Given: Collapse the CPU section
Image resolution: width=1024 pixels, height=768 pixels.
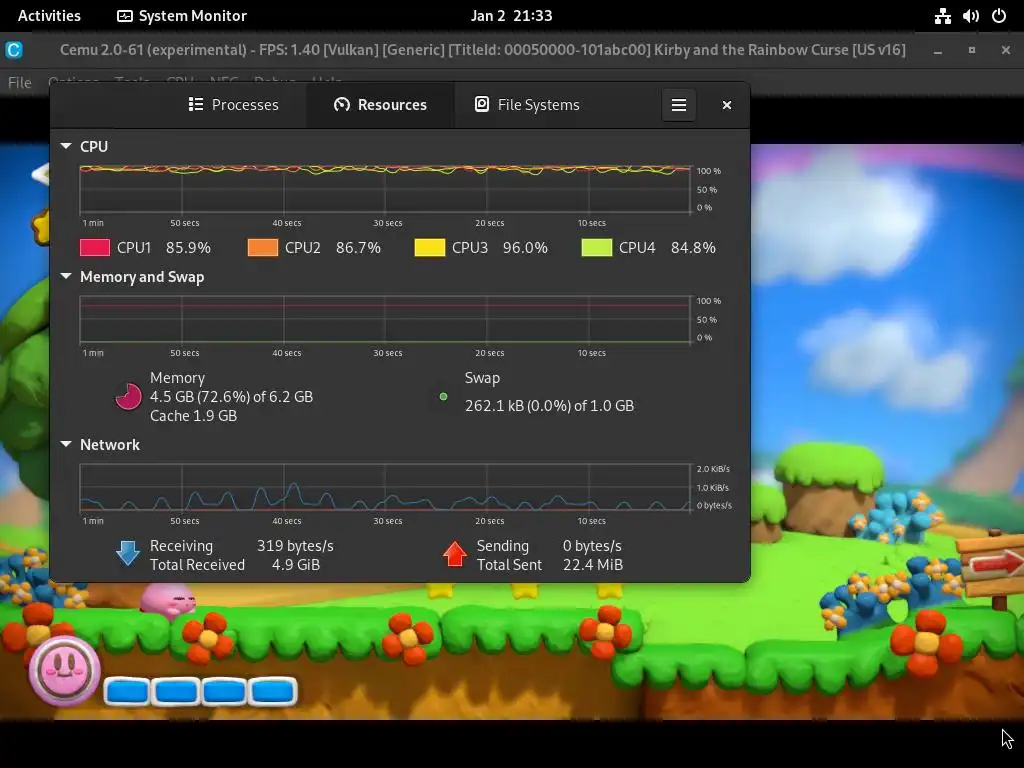Looking at the screenshot, I should click(66, 146).
